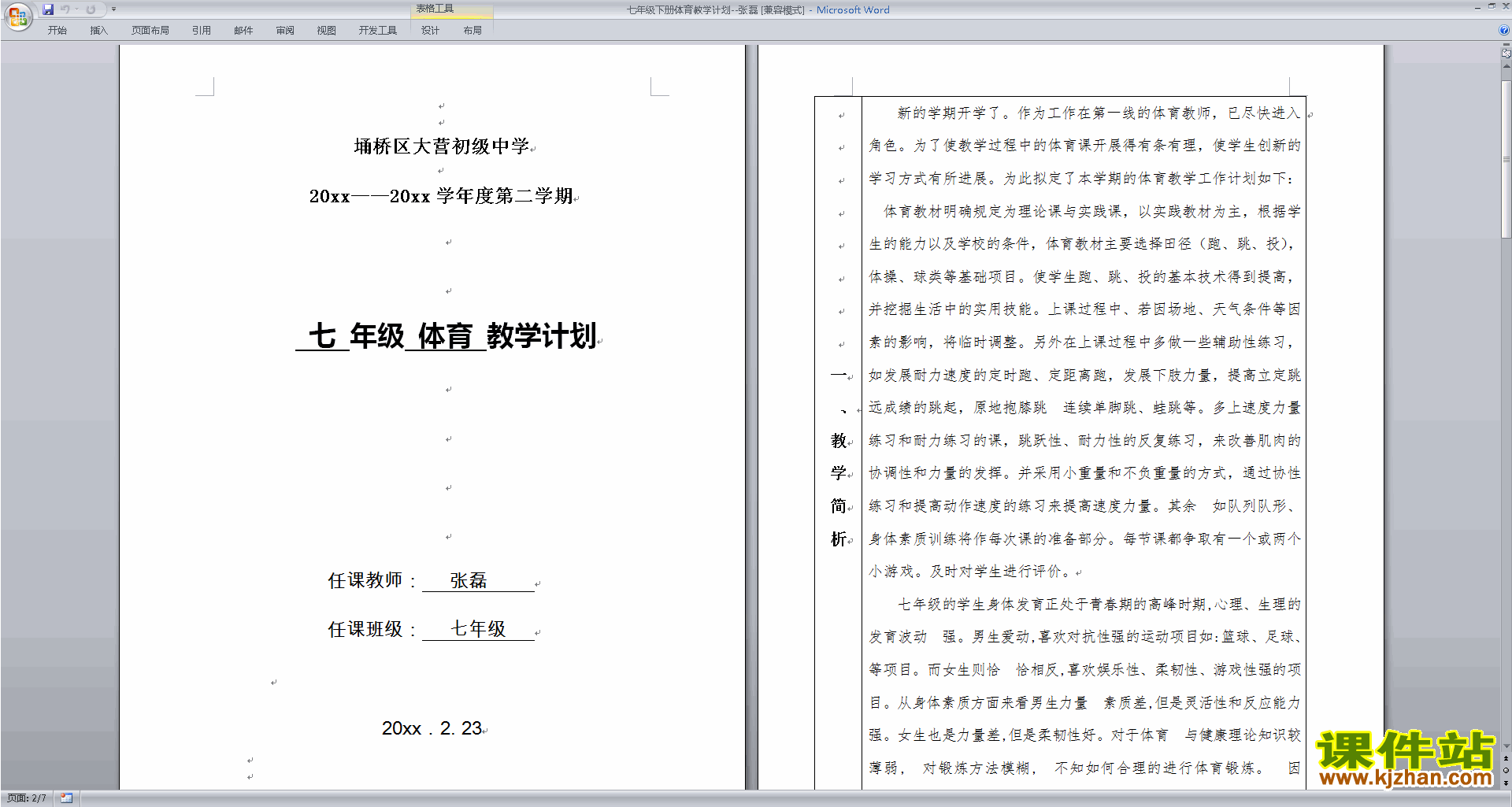Open the 页面布局 ribbon tab
This screenshot has width=1512, height=807.
coord(150,30)
